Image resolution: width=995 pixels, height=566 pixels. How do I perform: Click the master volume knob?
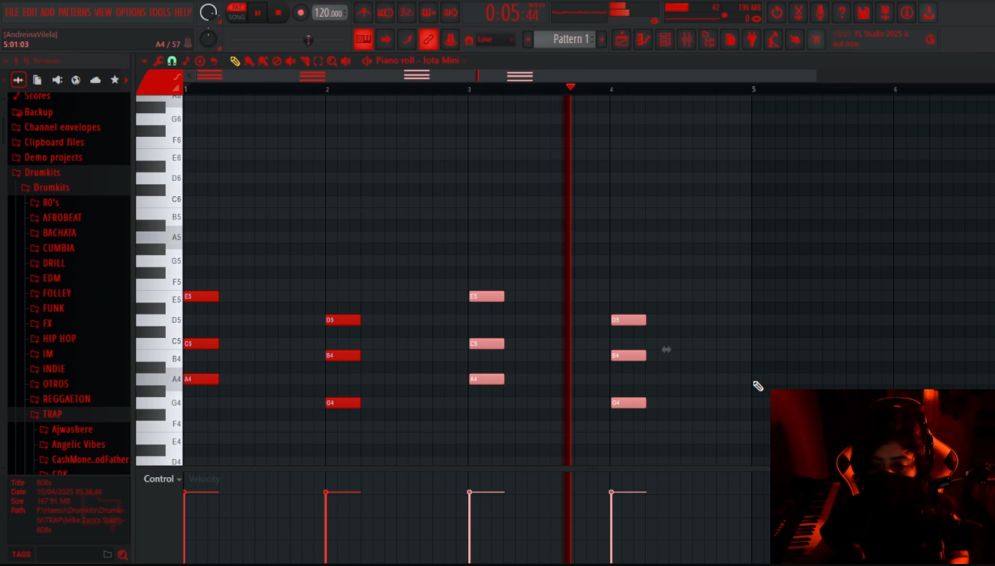[208, 13]
